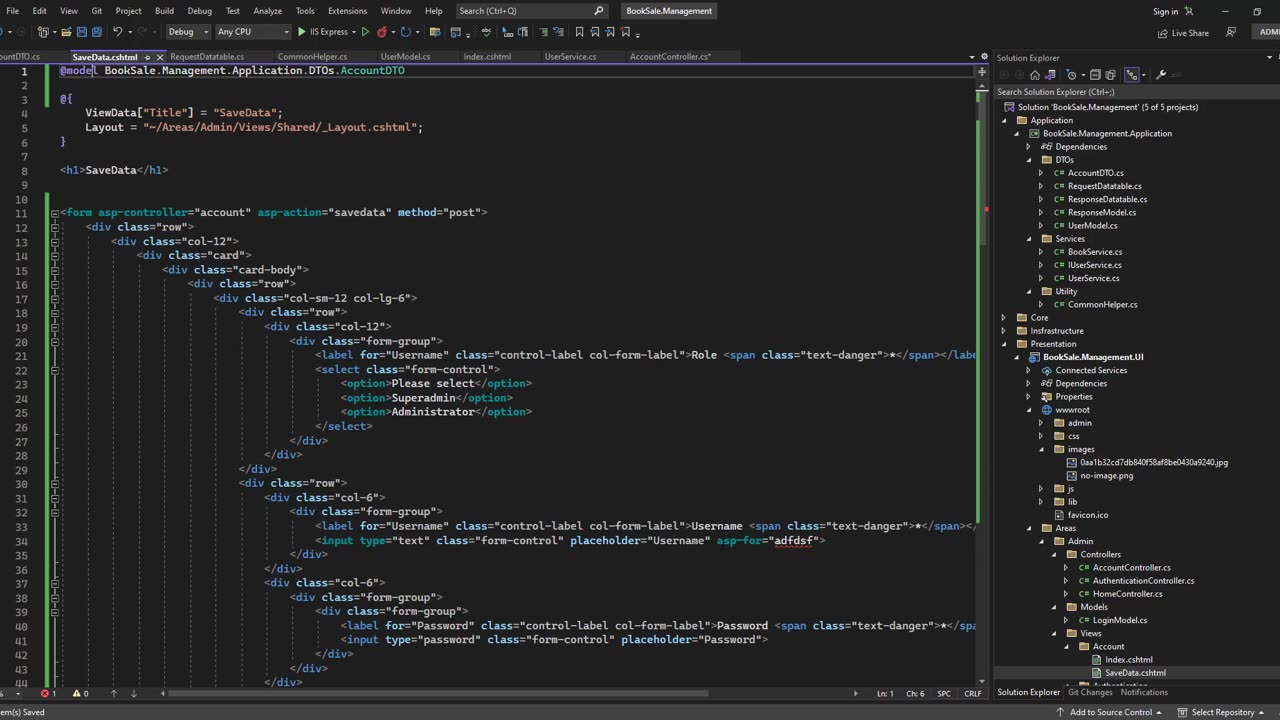The height and width of the screenshot is (720, 1280).
Task: Click the Hot Reload flame icon
Action: tap(382, 32)
